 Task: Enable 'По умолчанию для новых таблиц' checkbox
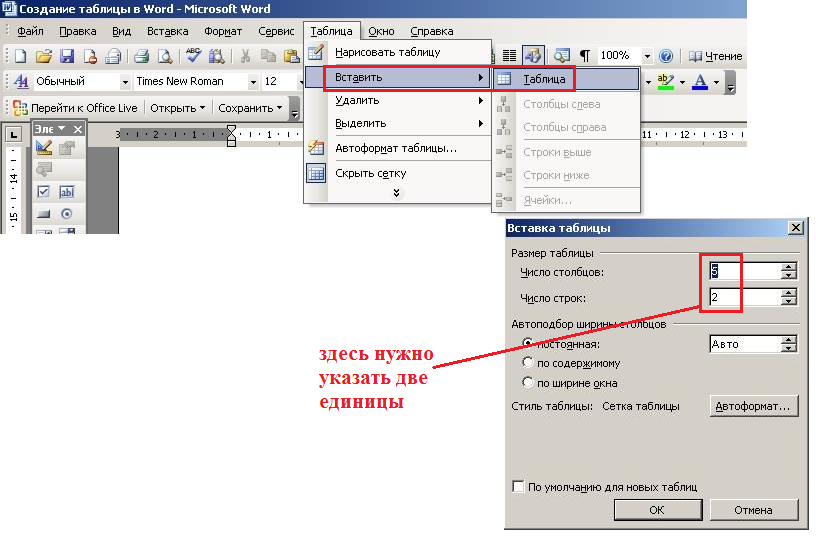(x=518, y=487)
